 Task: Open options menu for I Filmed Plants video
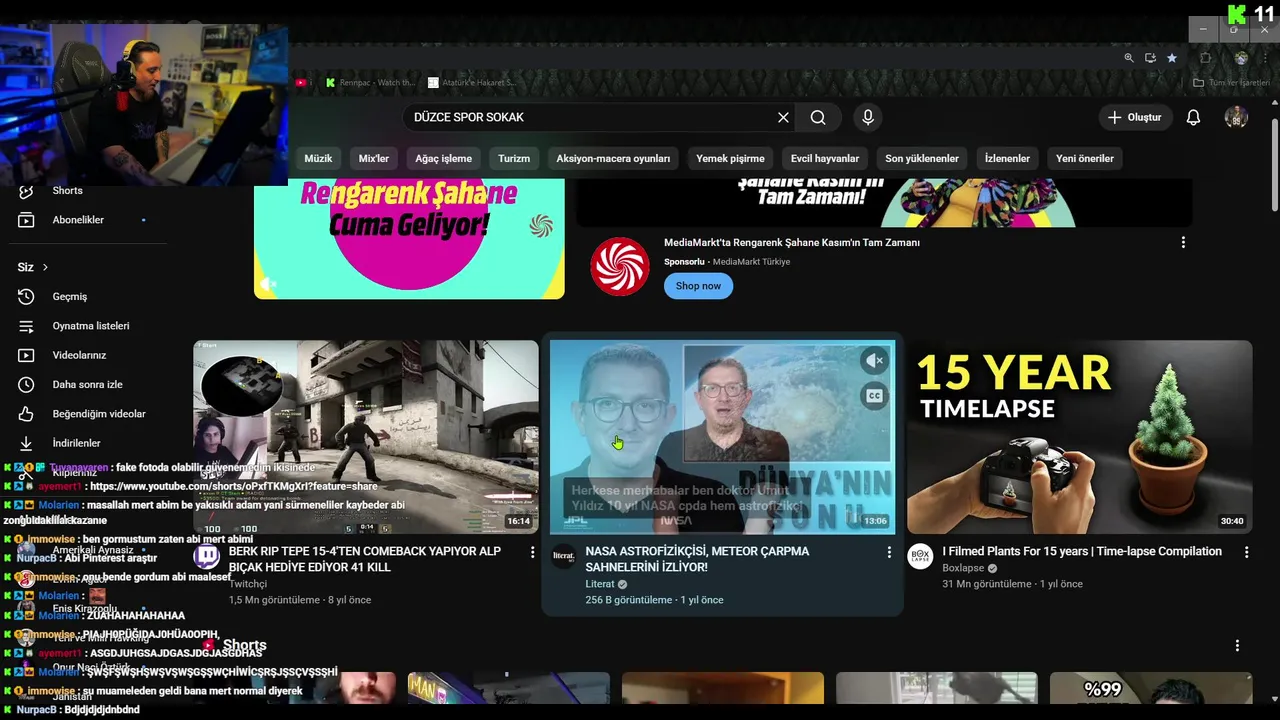[x=1246, y=552]
